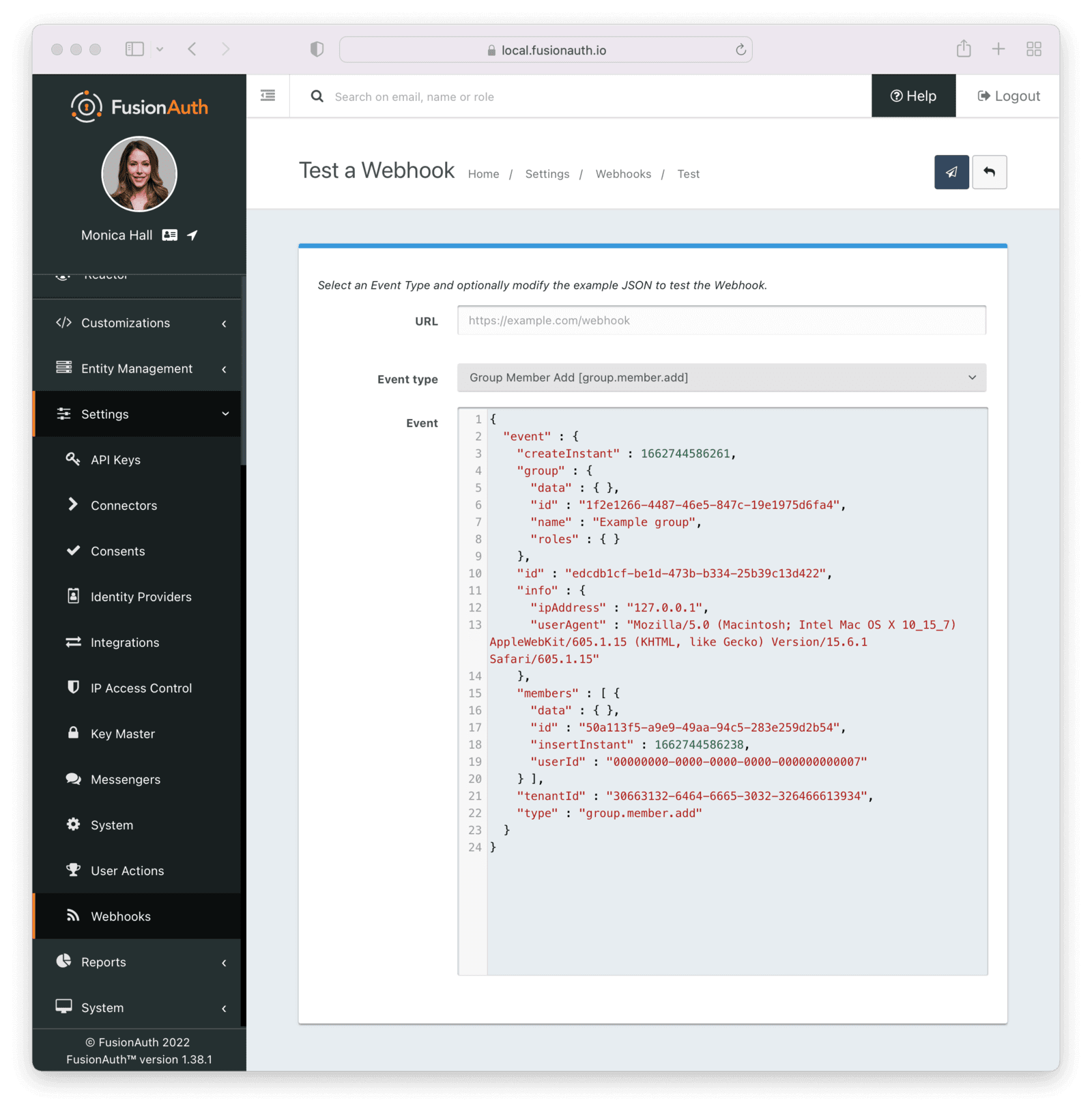
Task: Open the Help button
Action: 913,96
